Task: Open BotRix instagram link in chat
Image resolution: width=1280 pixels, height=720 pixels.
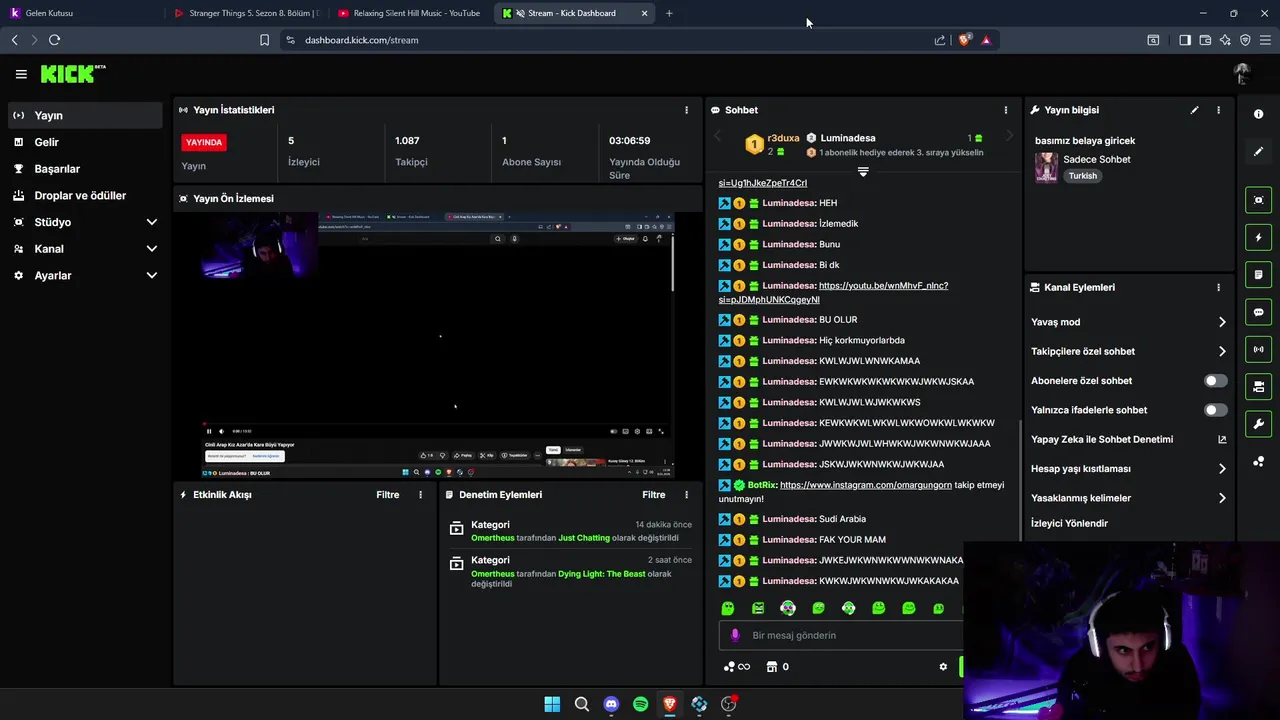Action: [x=866, y=485]
